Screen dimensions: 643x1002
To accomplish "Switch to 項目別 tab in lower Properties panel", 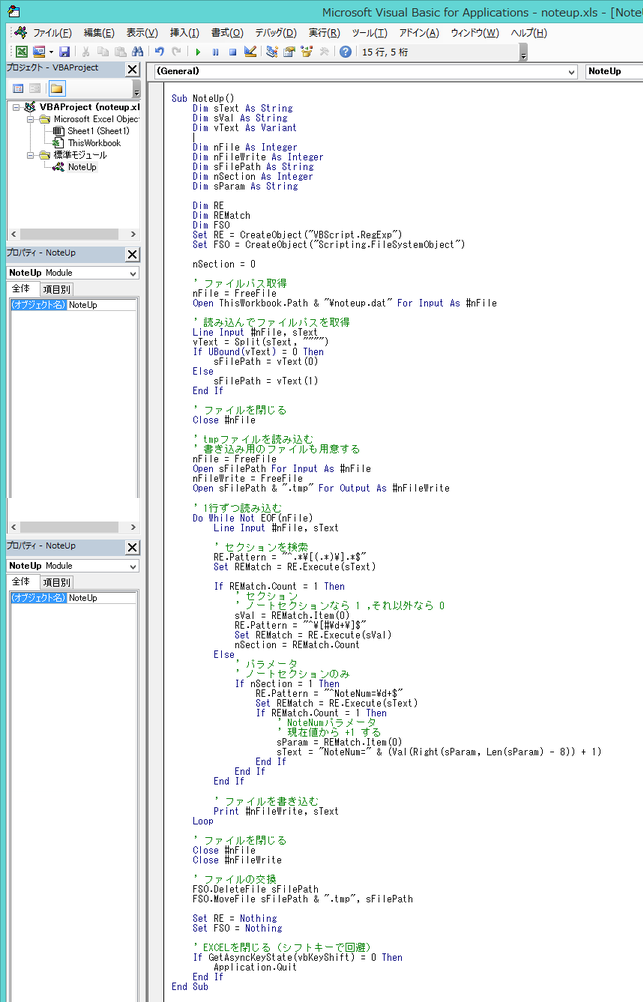I will point(56,582).
